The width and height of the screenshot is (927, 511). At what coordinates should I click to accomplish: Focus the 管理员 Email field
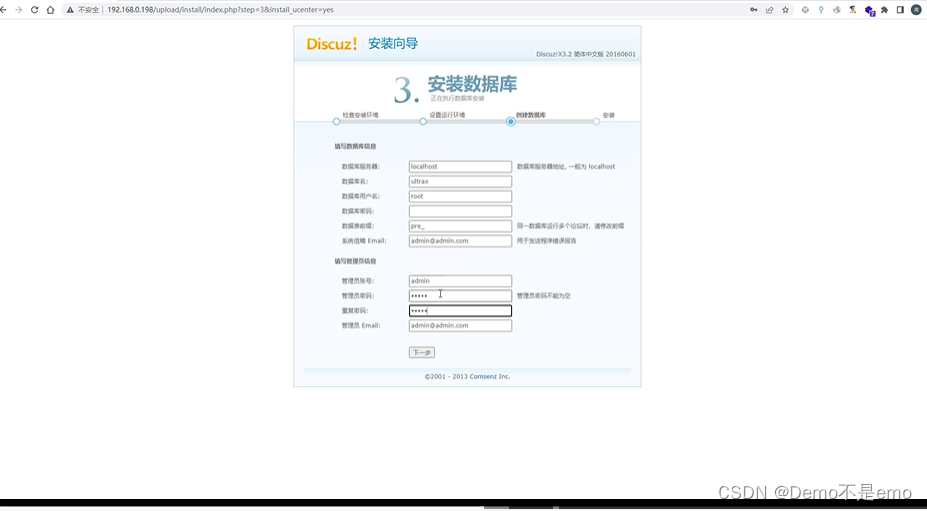tap(460, 325)
